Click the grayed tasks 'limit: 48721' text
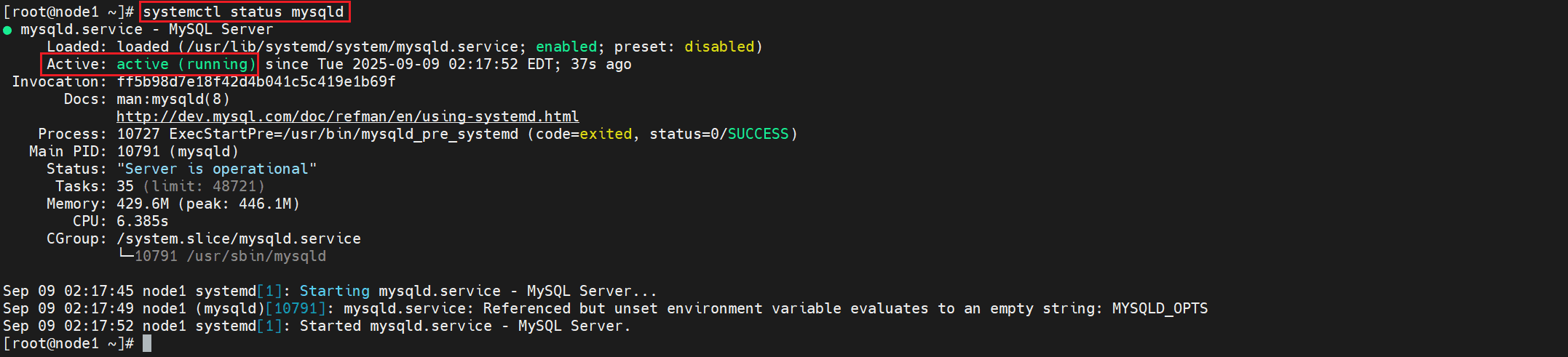 204,186
